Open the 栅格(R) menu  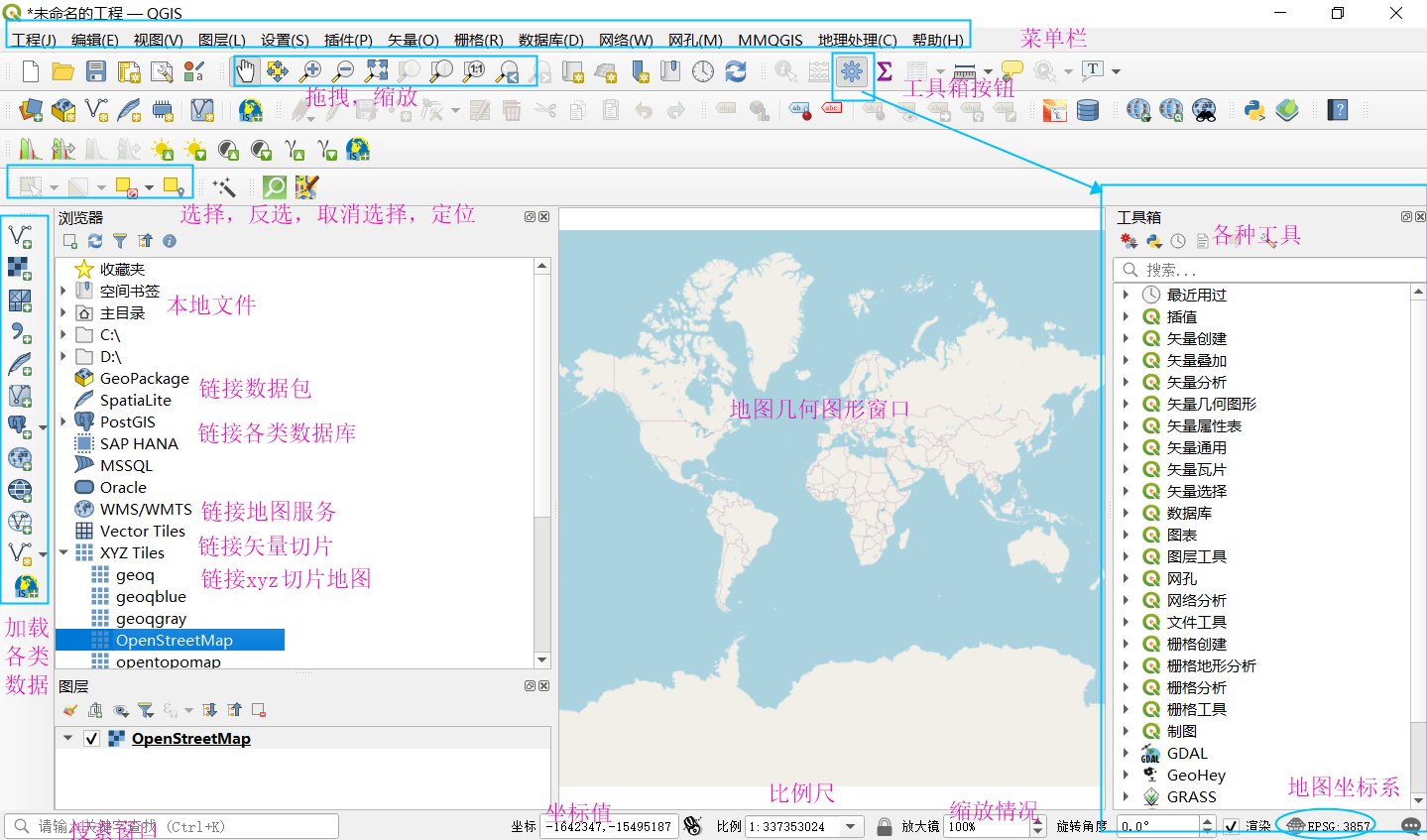click(x=478, y=40)
